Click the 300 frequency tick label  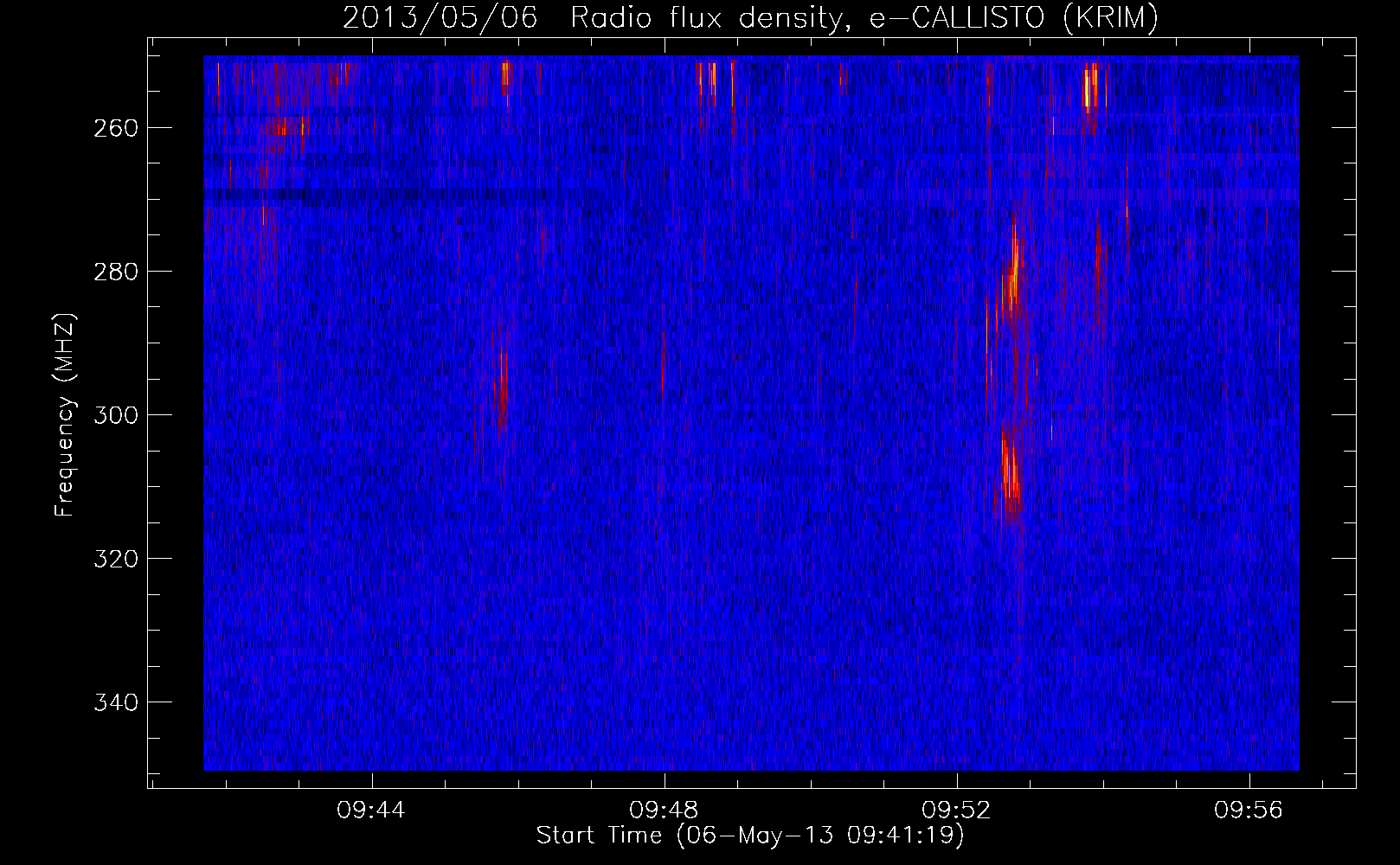pyautogui.click(x=116, y=415)
